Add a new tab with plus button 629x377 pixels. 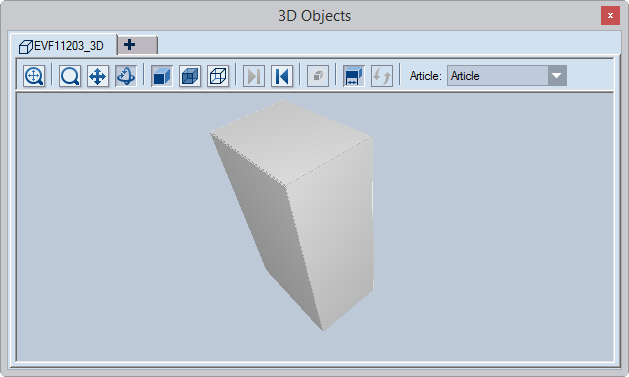[138, 45]
